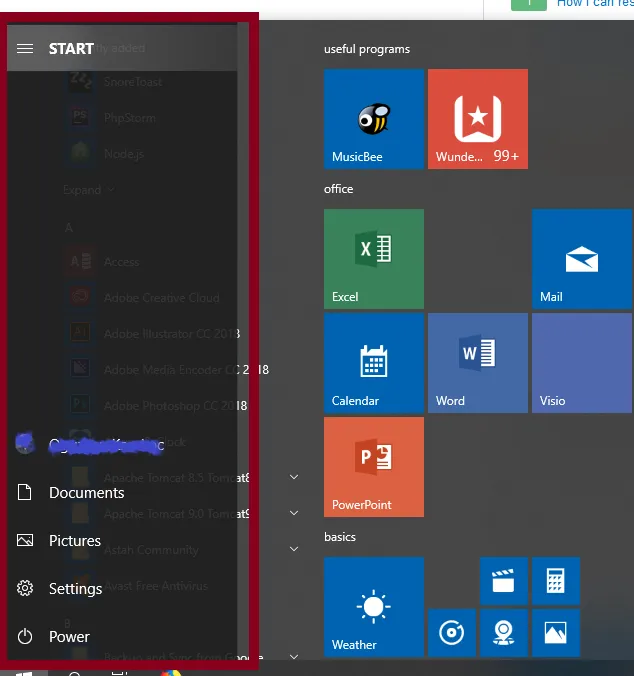Open the Mail tile
The width and height of the screenshot is (634, 676).
(582, 259)
